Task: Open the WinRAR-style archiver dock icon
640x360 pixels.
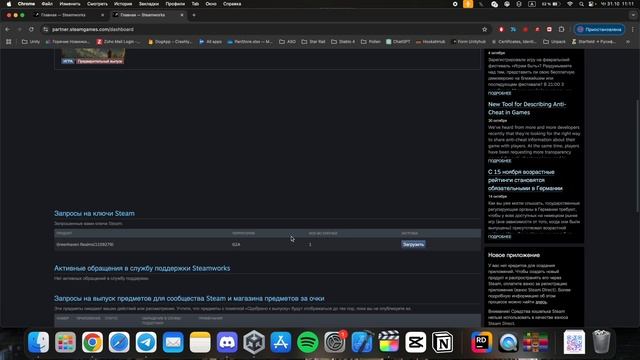Action: point(536,342)
